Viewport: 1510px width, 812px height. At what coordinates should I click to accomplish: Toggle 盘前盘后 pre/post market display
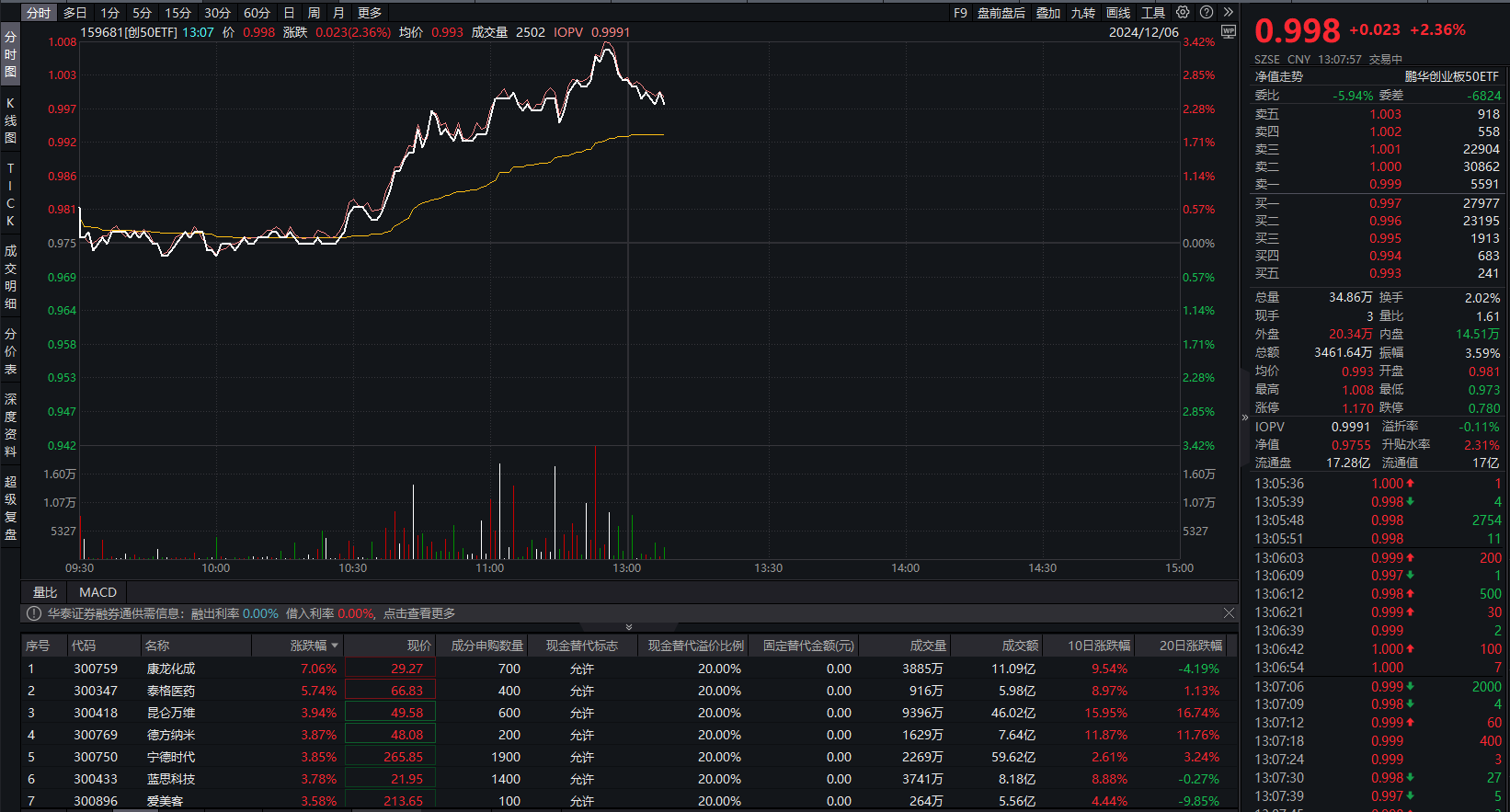pos(1001,13)
